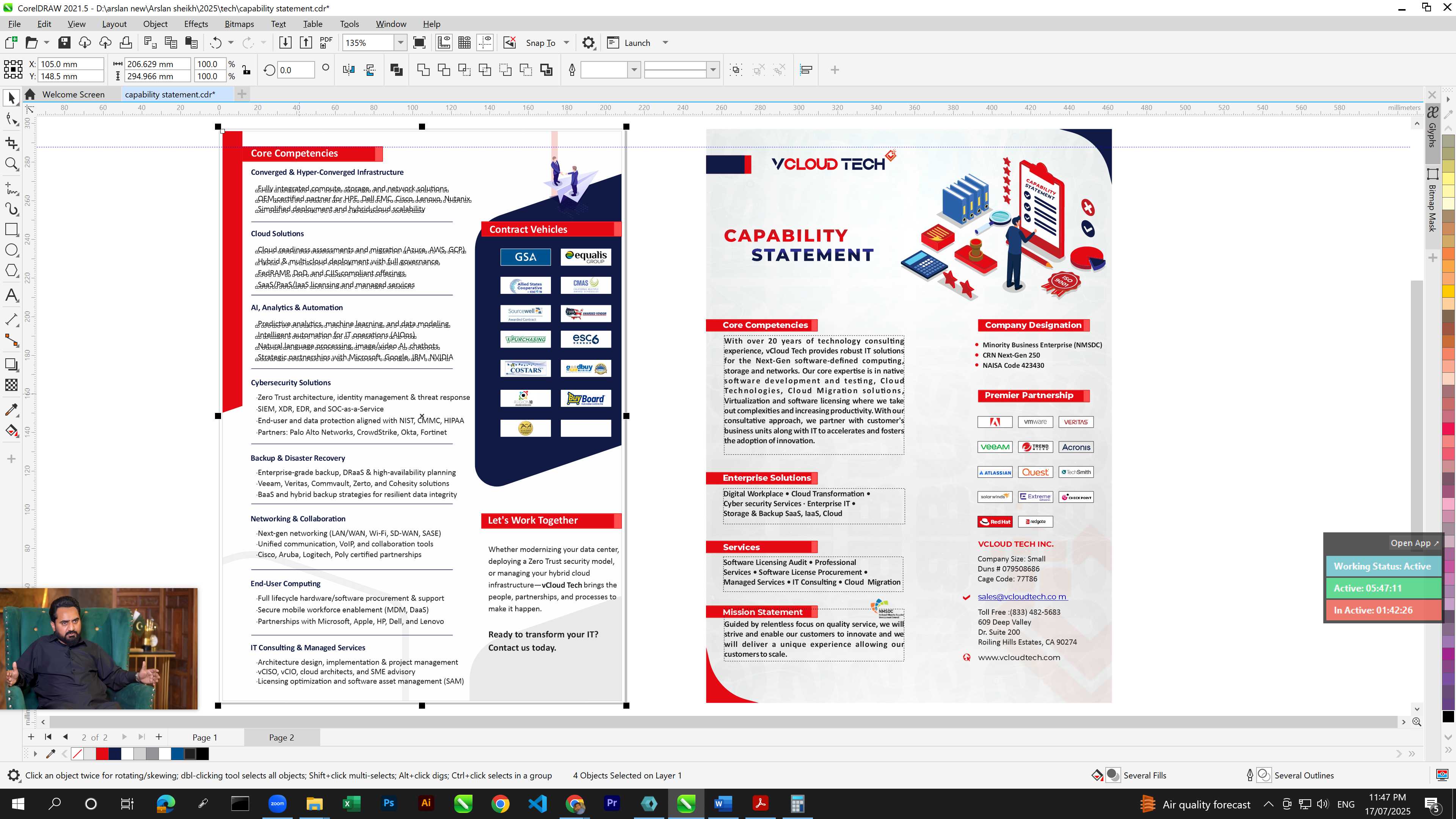The image size is (1456, 819).
Task: Add page after current plus button
Action: [x=159, y=737]
